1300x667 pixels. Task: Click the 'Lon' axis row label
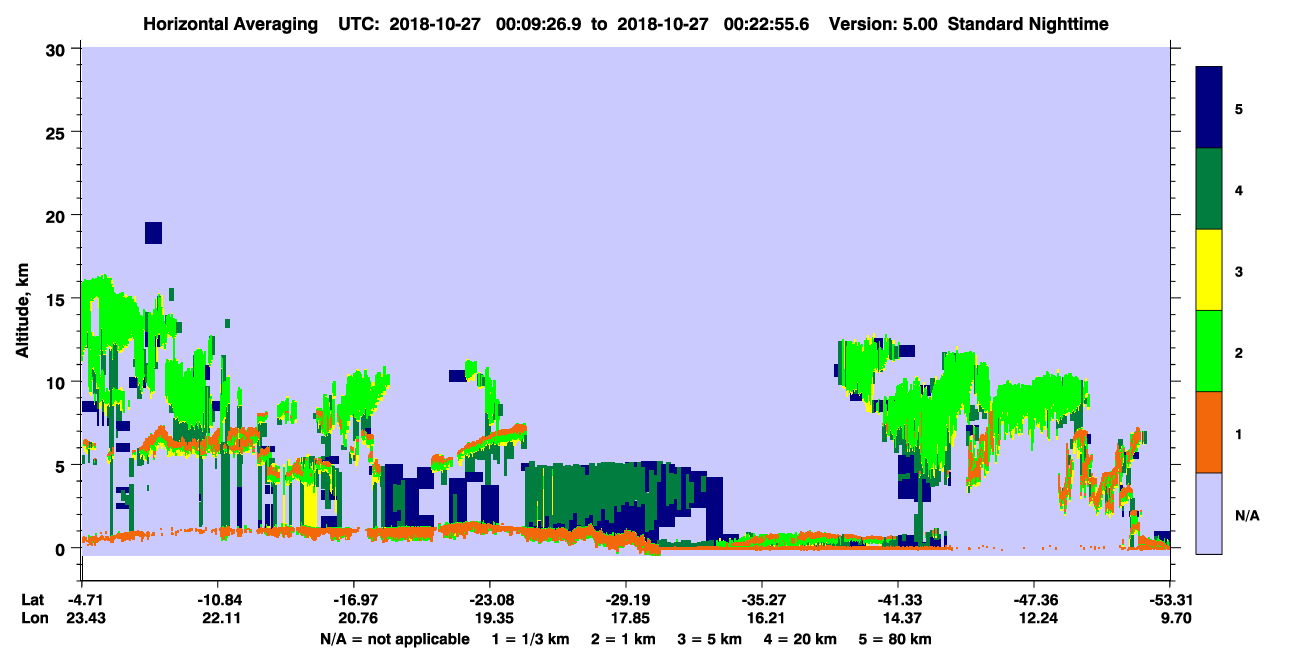tap(34, 619)
